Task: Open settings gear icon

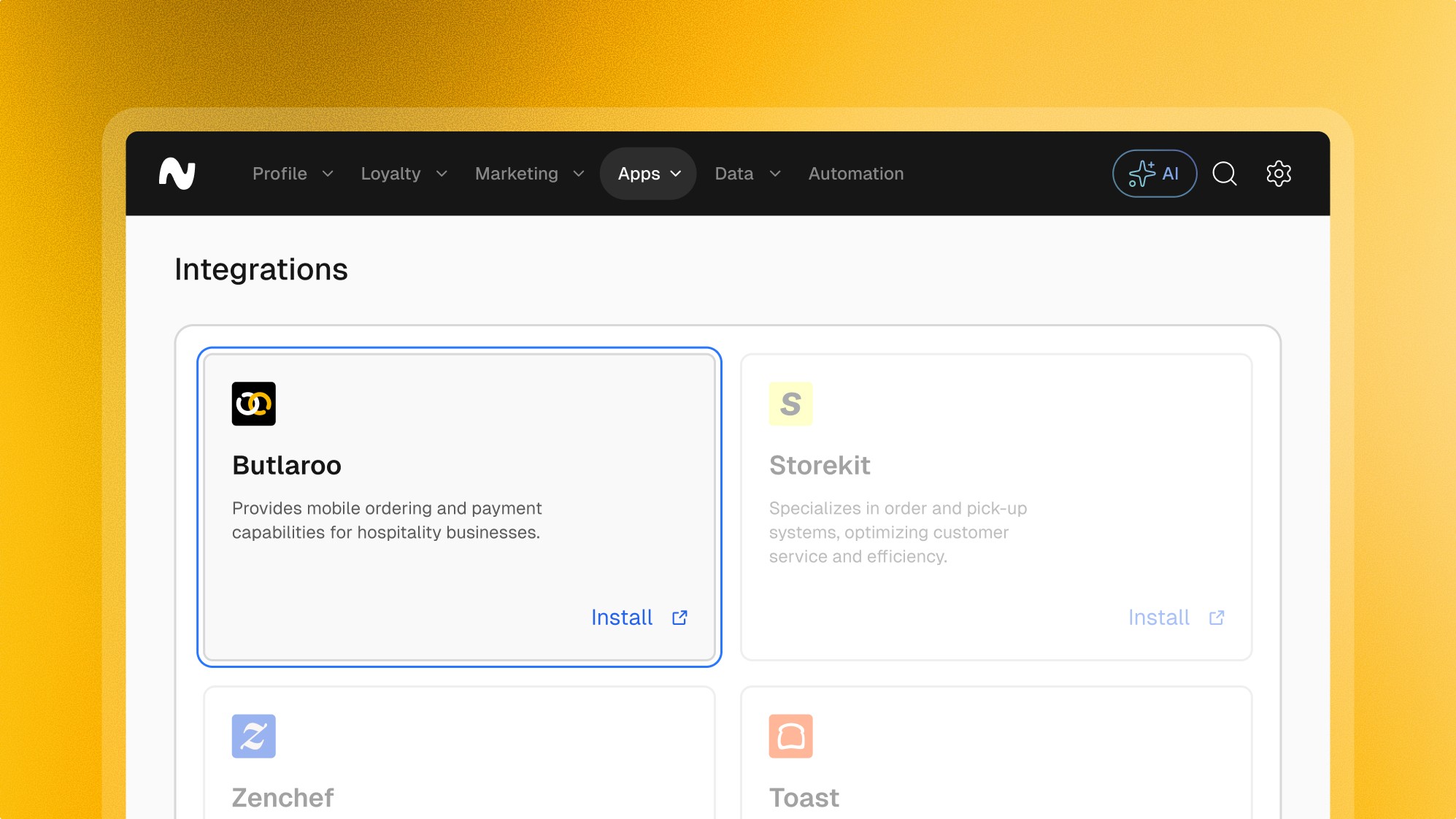Action: coord(1278,174)
